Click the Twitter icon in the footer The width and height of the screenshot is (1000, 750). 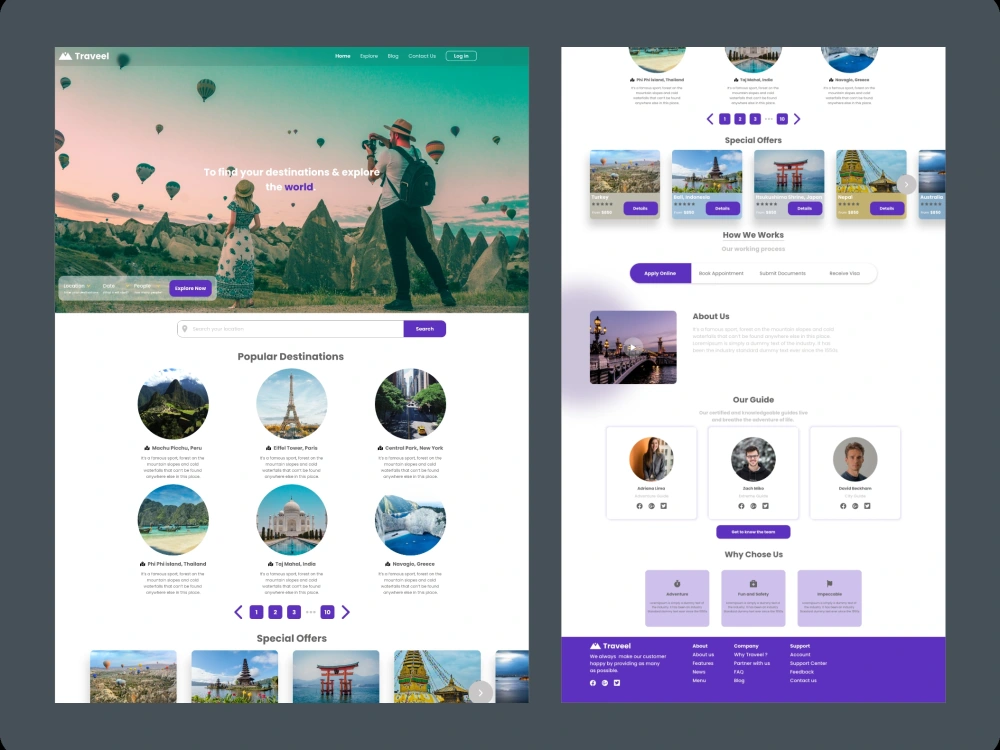(617, 683)
